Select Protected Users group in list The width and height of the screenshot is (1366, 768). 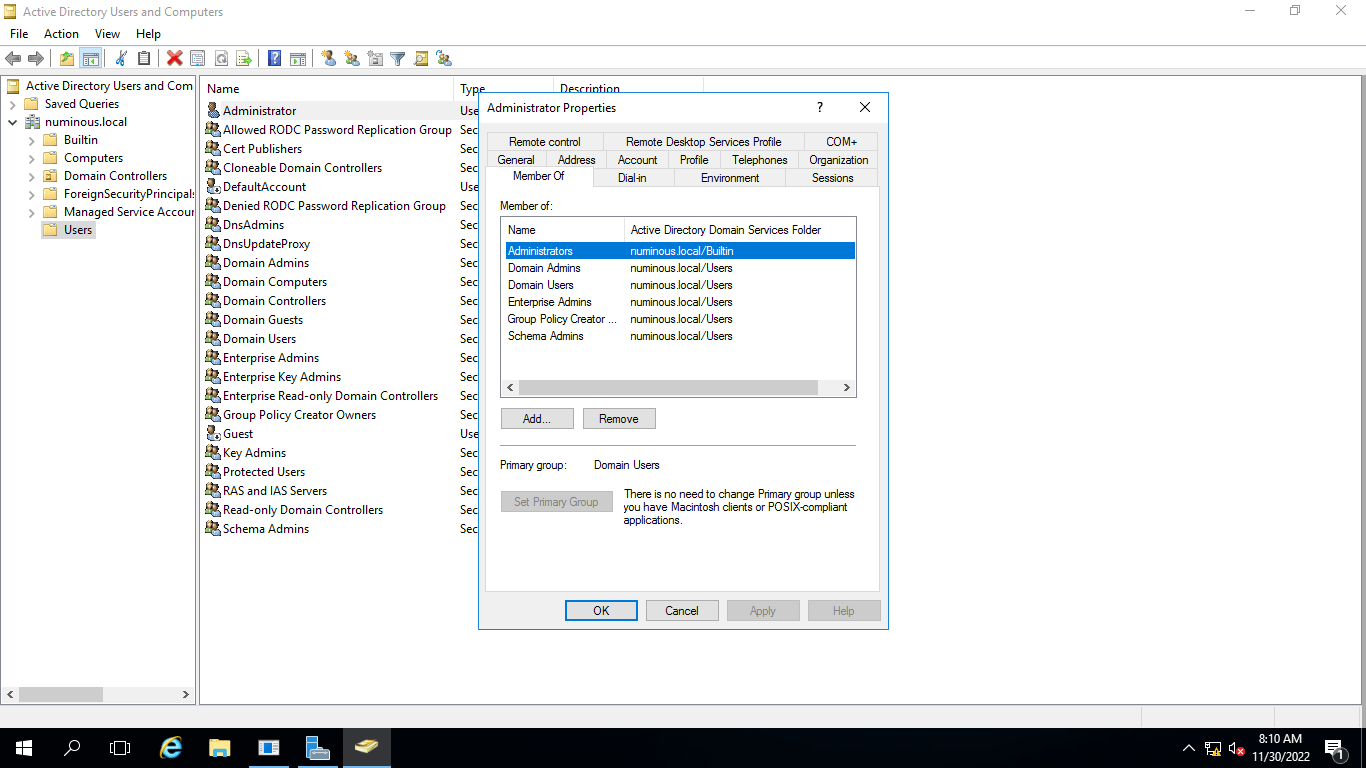pos(264,472)
